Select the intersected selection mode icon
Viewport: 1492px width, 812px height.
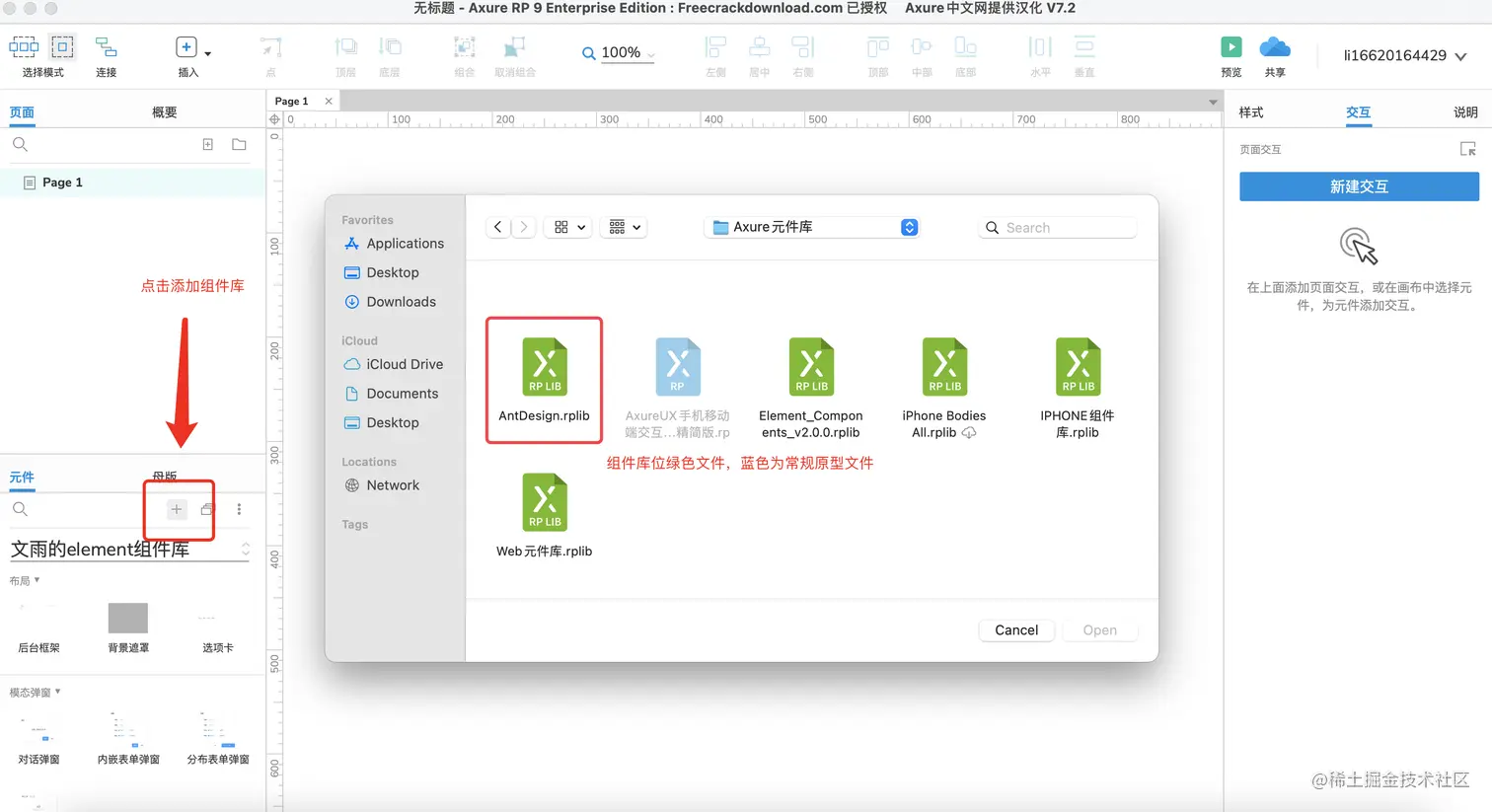tap(24, 46)
